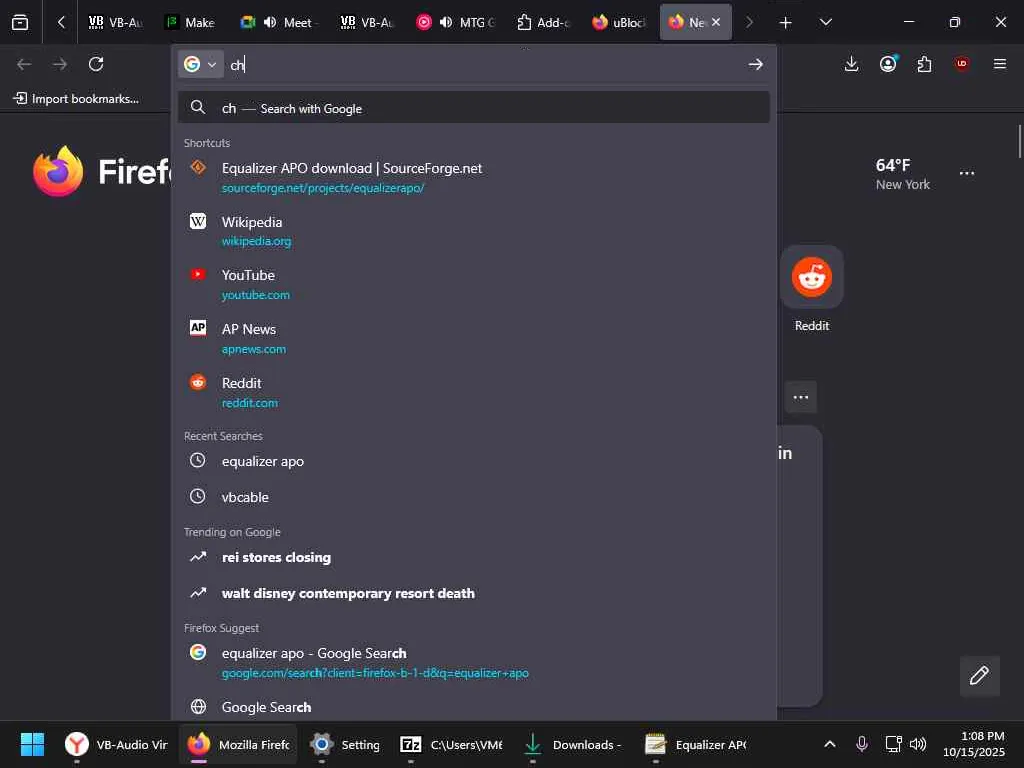The image size is (1024, 768).
Task: Show hidden system tray icons
Action: [829, 744]
